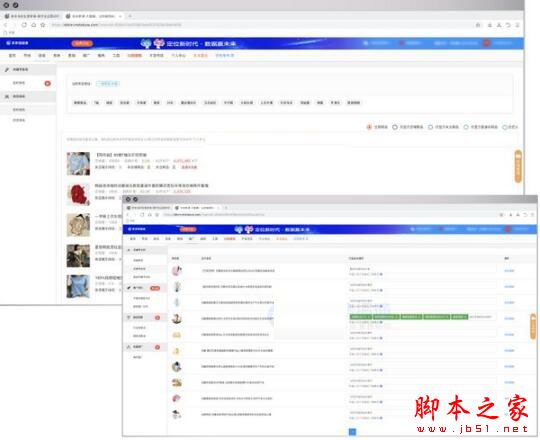Viewport: 540px width, 440px height.
Task: Click the first green tag in the front table
Action: [360, 317]
